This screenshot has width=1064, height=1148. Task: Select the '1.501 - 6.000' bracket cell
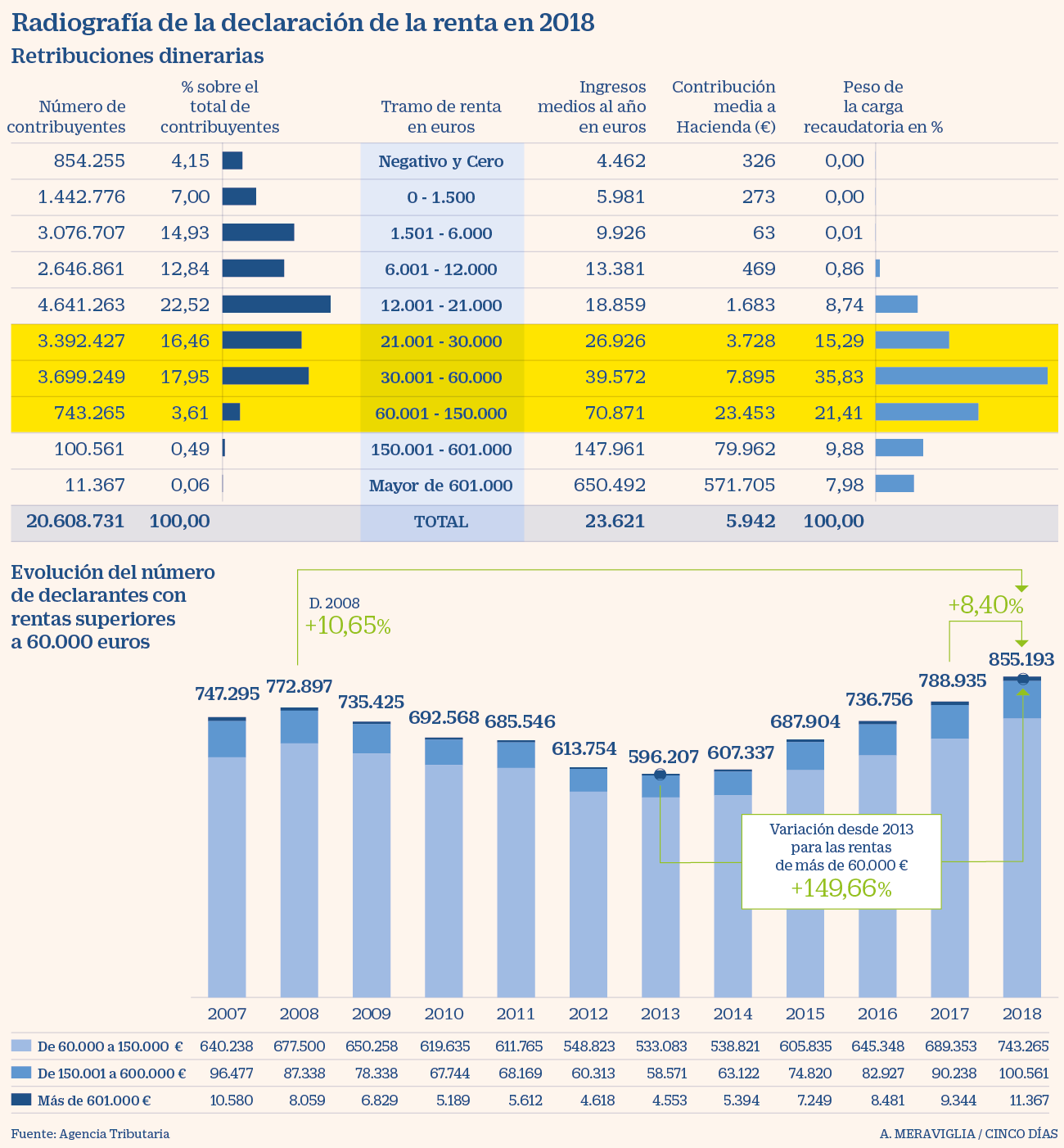pyautogui.click(x=441, y=233)
